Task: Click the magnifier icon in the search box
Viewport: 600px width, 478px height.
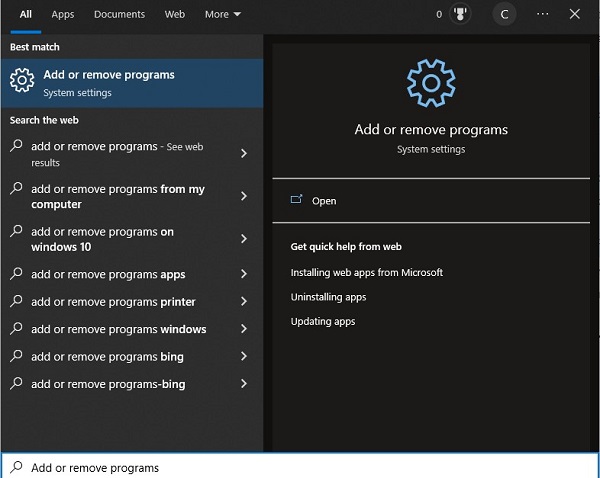Action: [x=16, y=467]
